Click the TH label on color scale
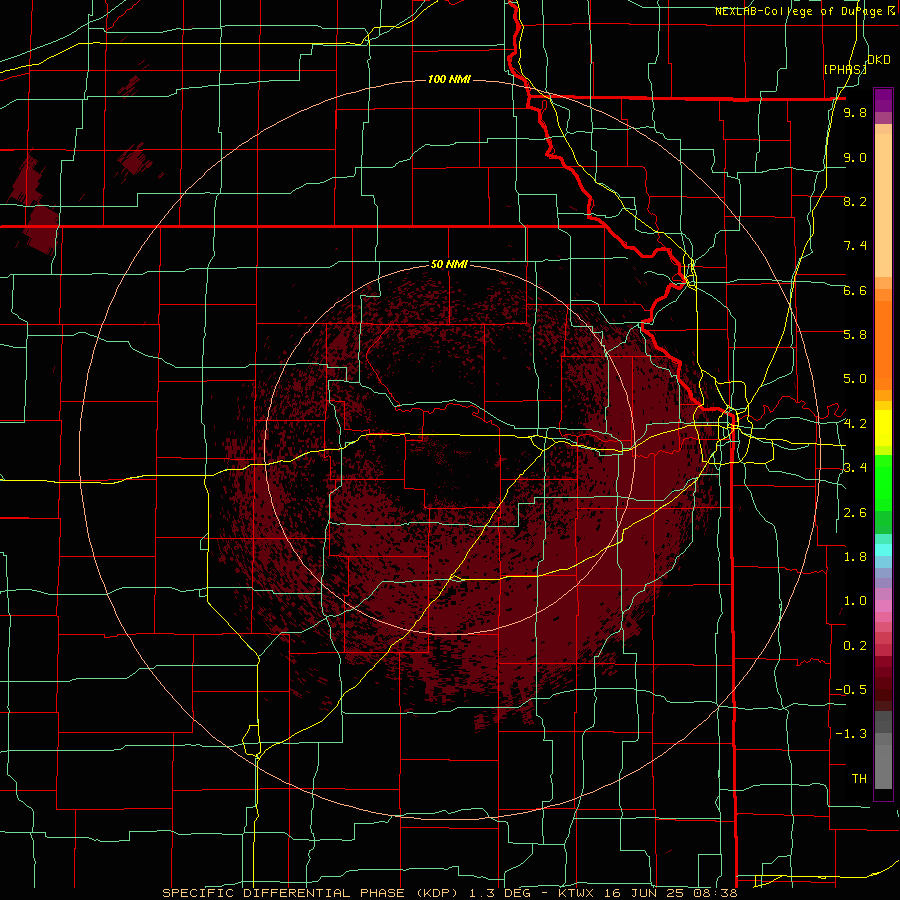 tap(859, 779)
